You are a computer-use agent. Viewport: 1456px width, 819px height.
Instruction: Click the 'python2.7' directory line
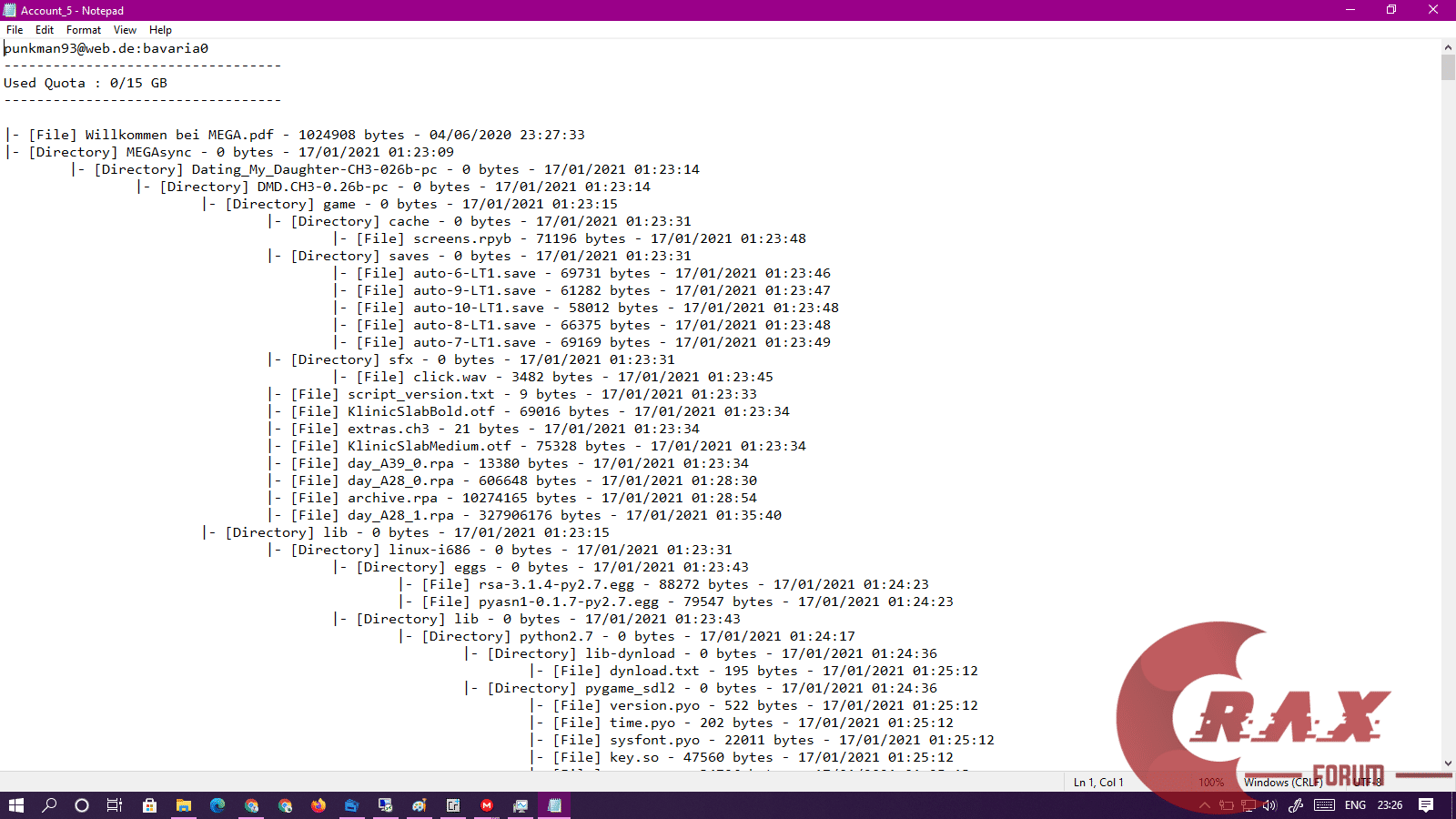click(x=627, y=636)
